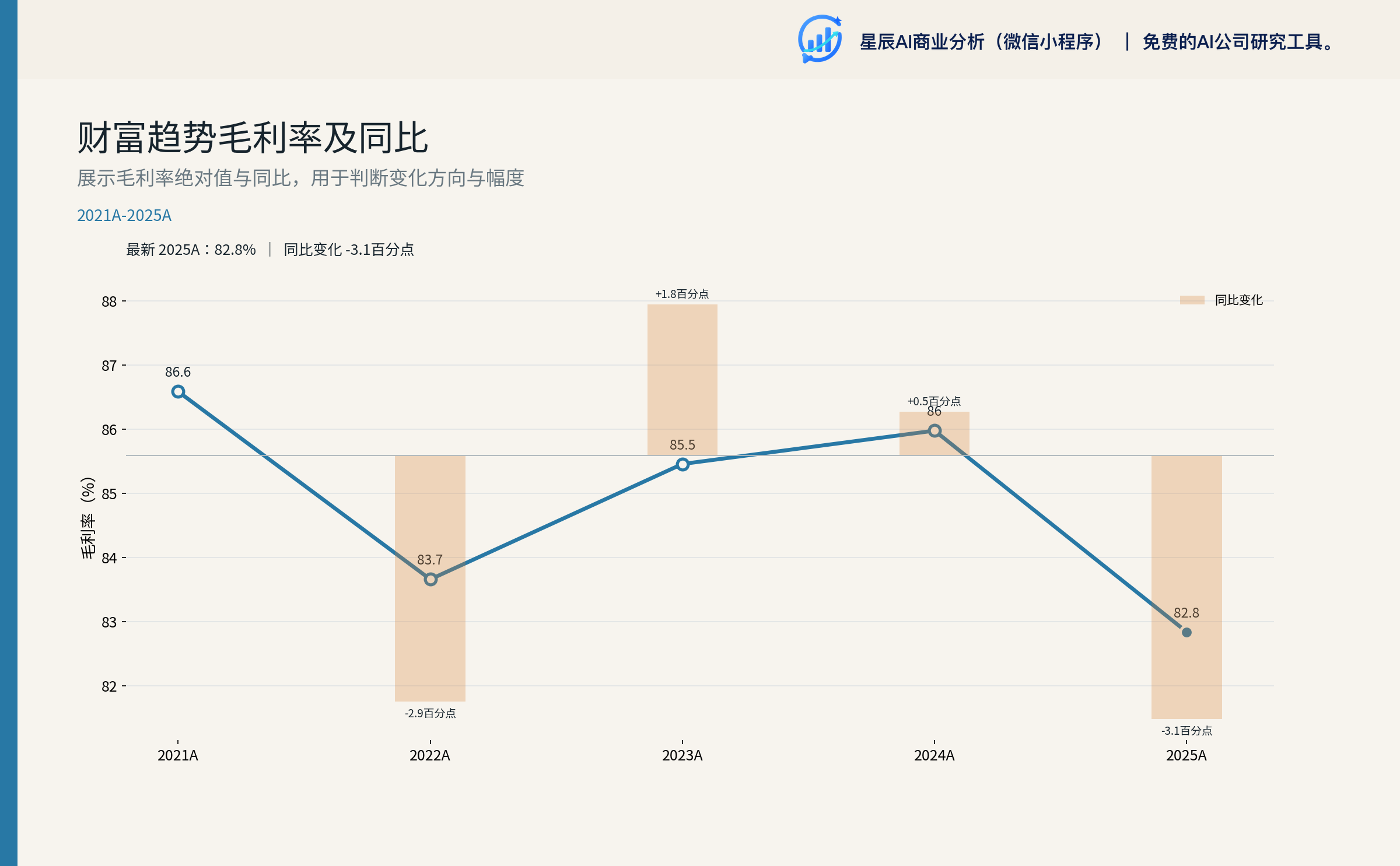
Task: Click the 同比变化 legend label
Action: (1239, 300)
